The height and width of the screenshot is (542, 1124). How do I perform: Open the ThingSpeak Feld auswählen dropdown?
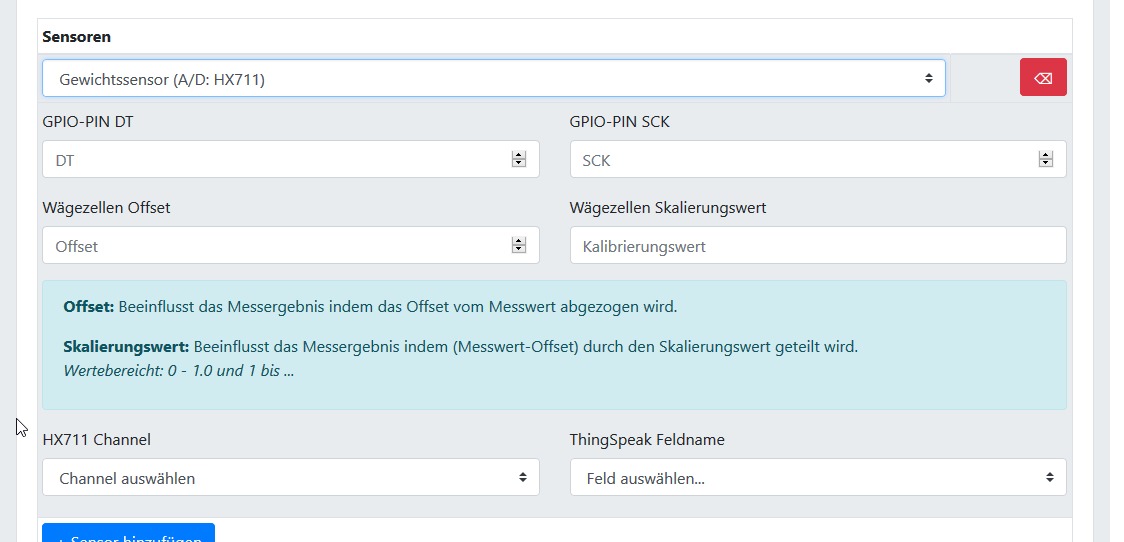tap(817, 478)
